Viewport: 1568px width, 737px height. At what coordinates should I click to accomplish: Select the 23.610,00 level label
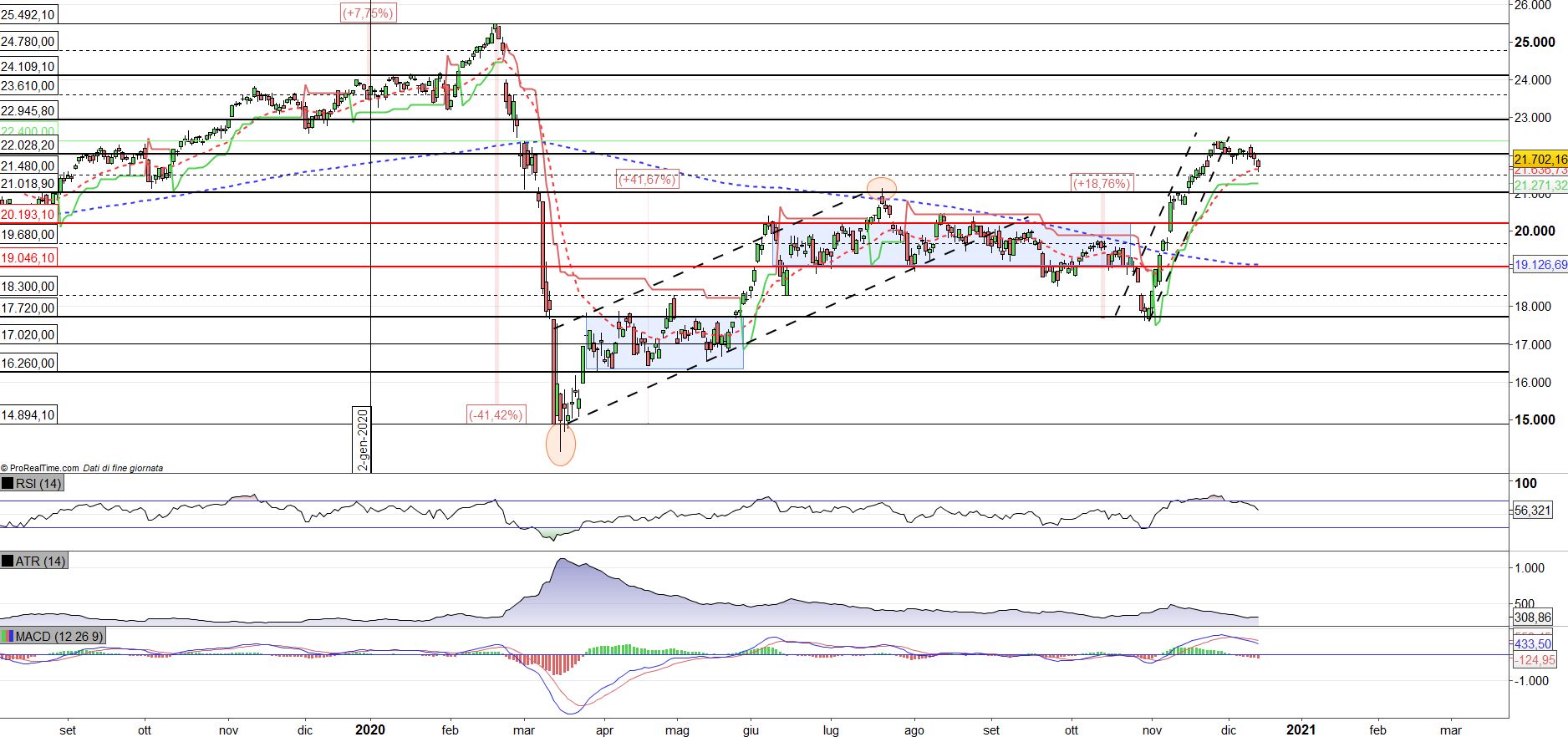(x=28, y=86)
